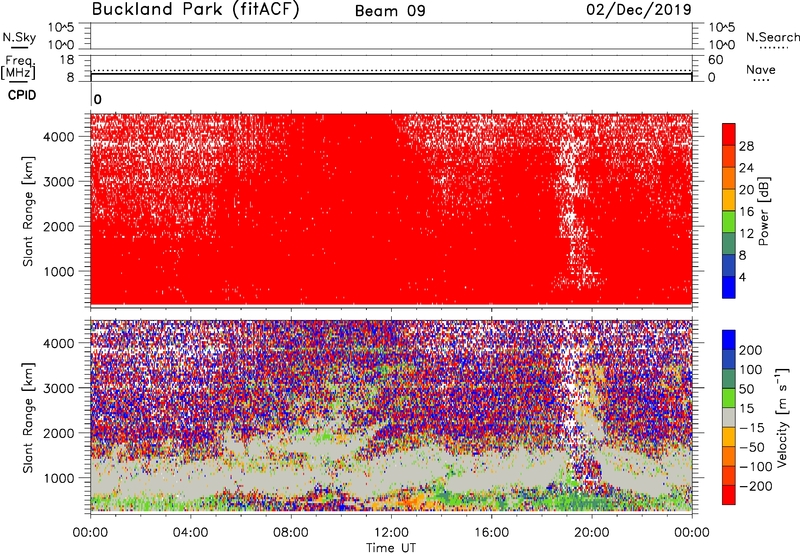Click the '04:00' time tick label

click(x=190, y=533)
